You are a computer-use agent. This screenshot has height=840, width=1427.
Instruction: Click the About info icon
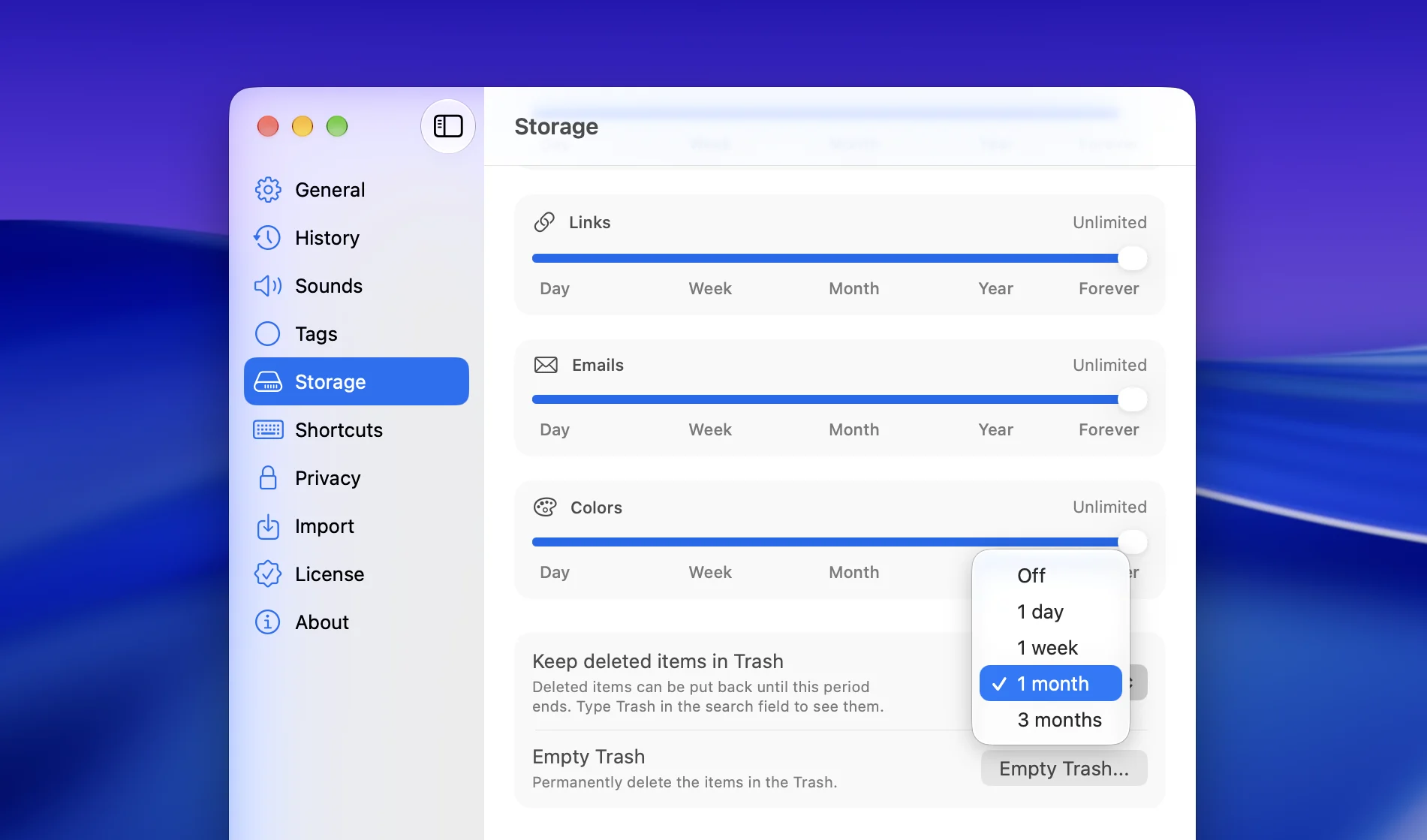click(x=267, y=622)
